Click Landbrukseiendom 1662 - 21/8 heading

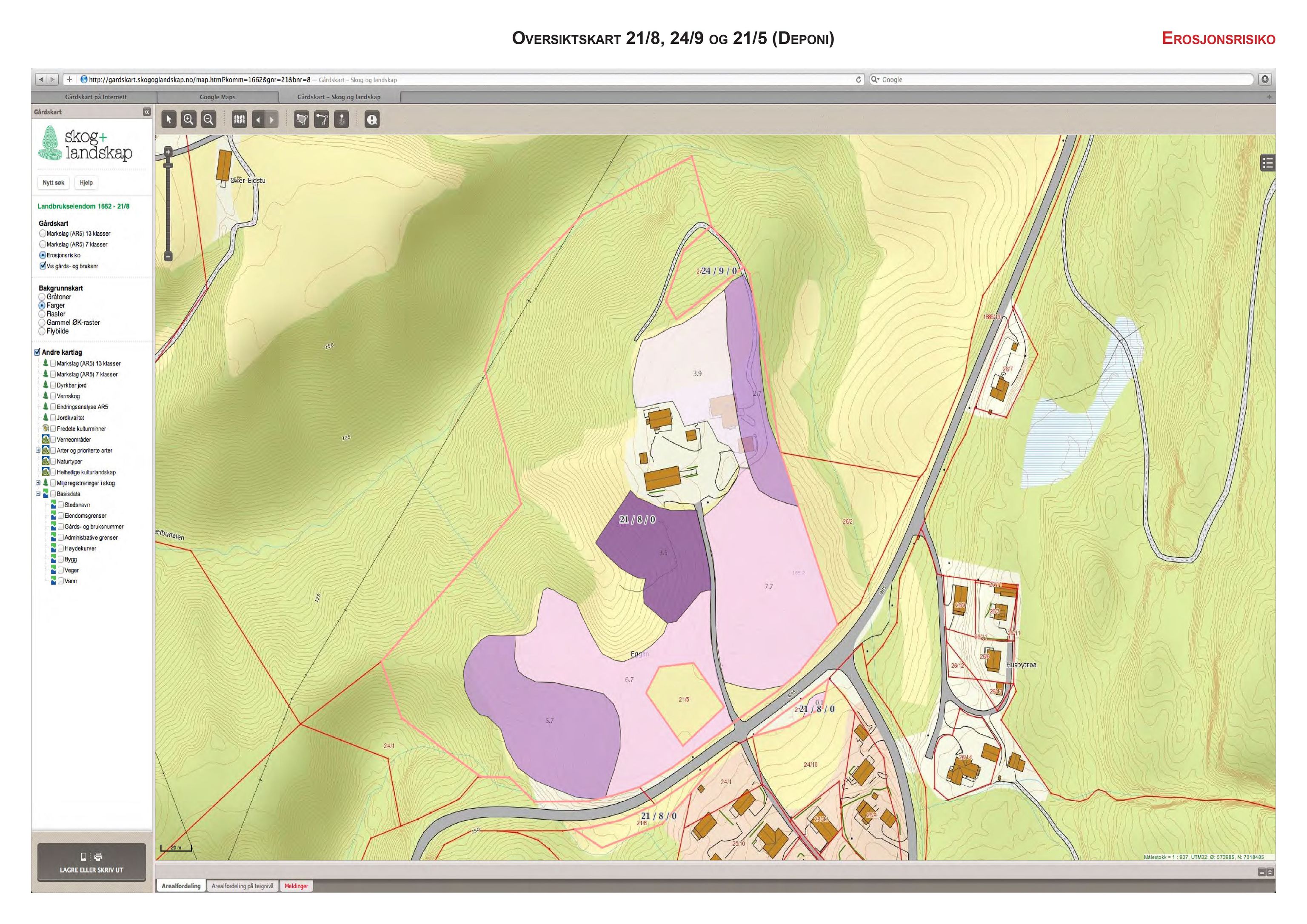click(84, 206)
